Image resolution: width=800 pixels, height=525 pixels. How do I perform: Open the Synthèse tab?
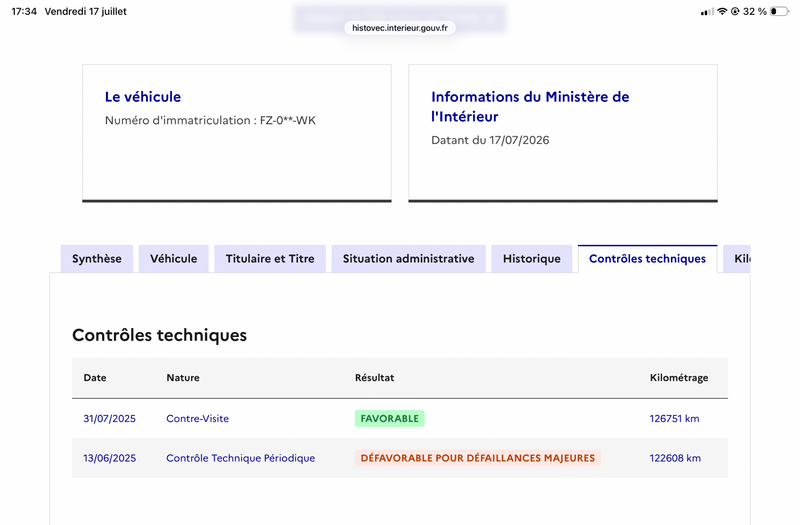97,259
